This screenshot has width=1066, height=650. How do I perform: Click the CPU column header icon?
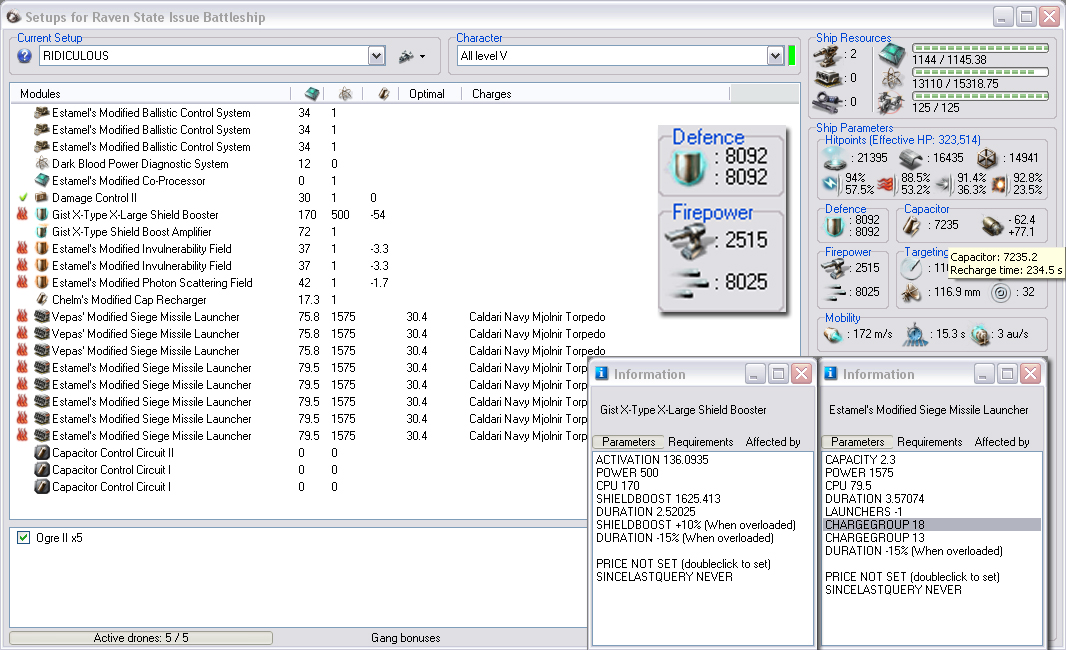coord(312,93)
